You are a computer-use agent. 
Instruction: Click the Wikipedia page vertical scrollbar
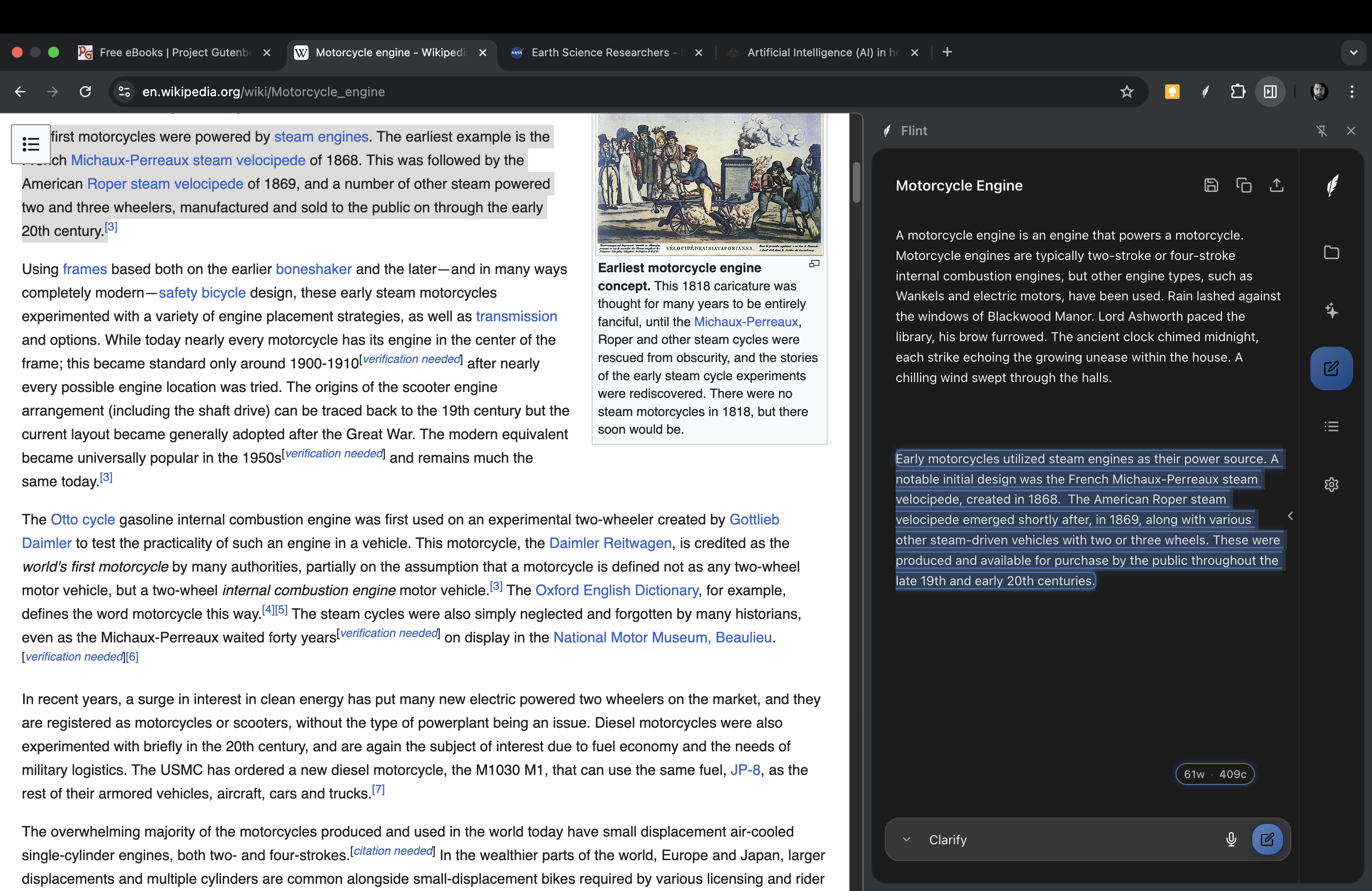pyautogui.click(x=857, y=182)
